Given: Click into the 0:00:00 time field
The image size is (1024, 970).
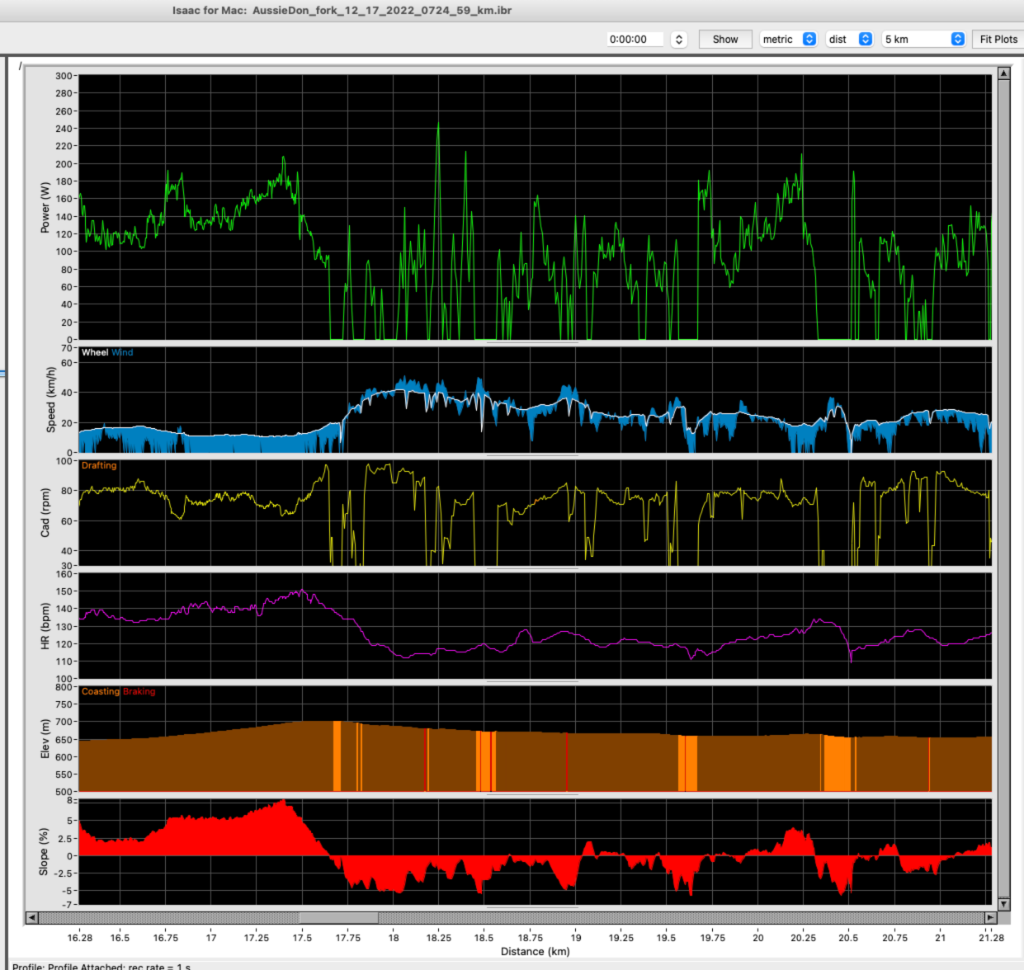Looking at the screenshot, I should [x=637, y=39].
